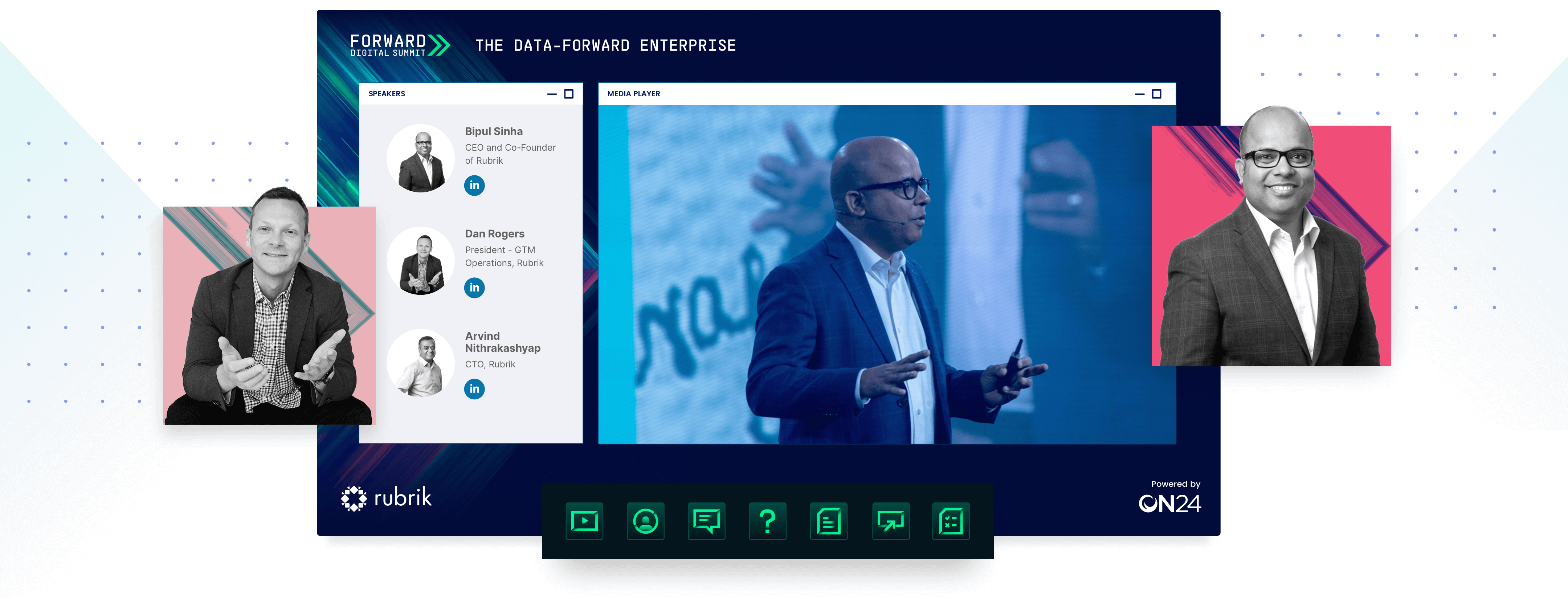
Task: Open the screen share arrow icon
Action: tap(890, 521)
